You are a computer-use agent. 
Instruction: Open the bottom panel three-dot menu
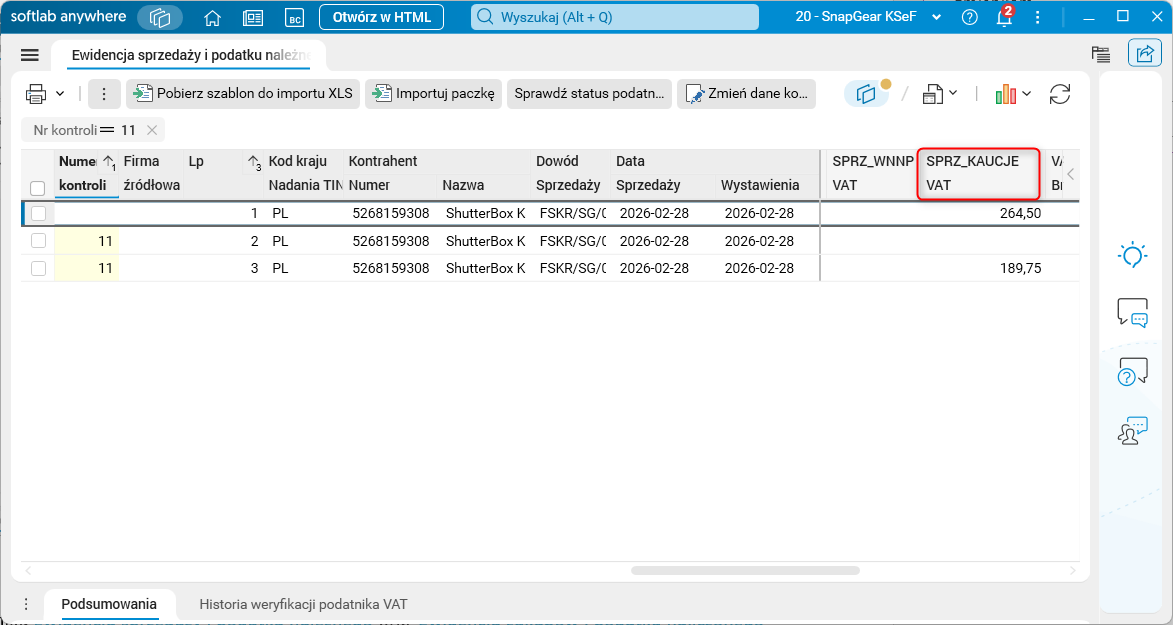[26, 604]
